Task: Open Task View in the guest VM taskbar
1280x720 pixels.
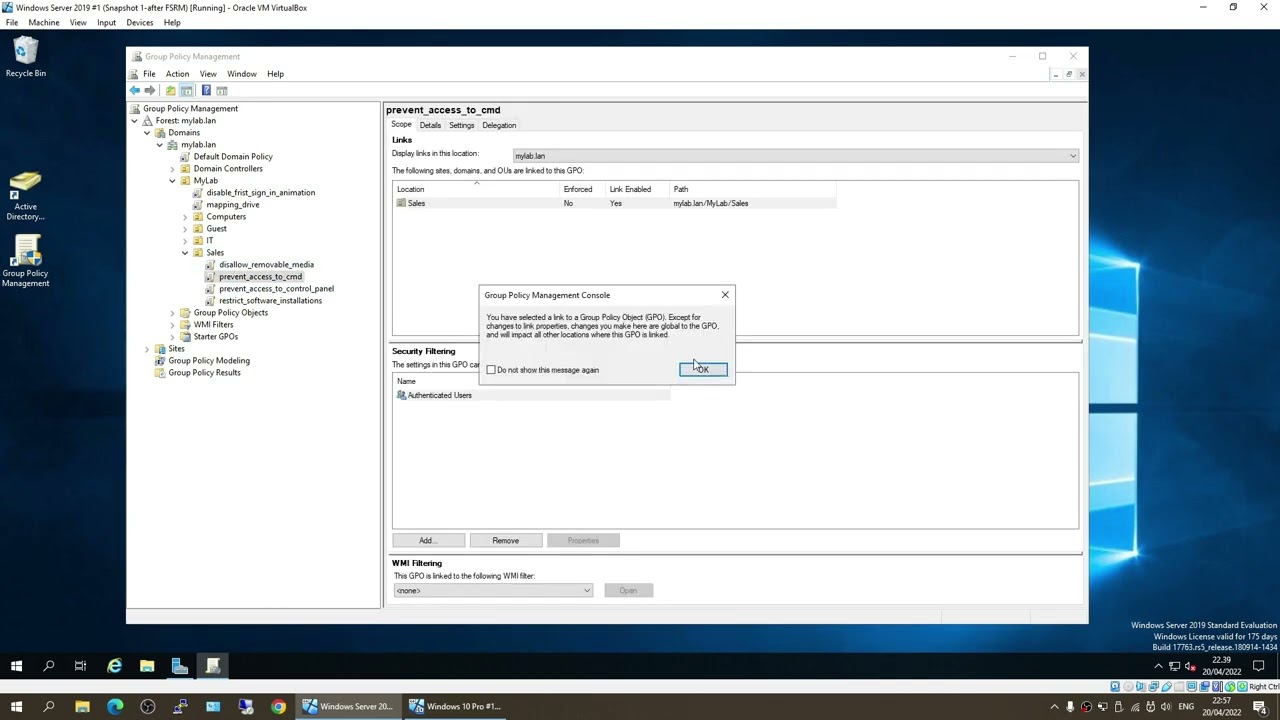Action: 80,666
